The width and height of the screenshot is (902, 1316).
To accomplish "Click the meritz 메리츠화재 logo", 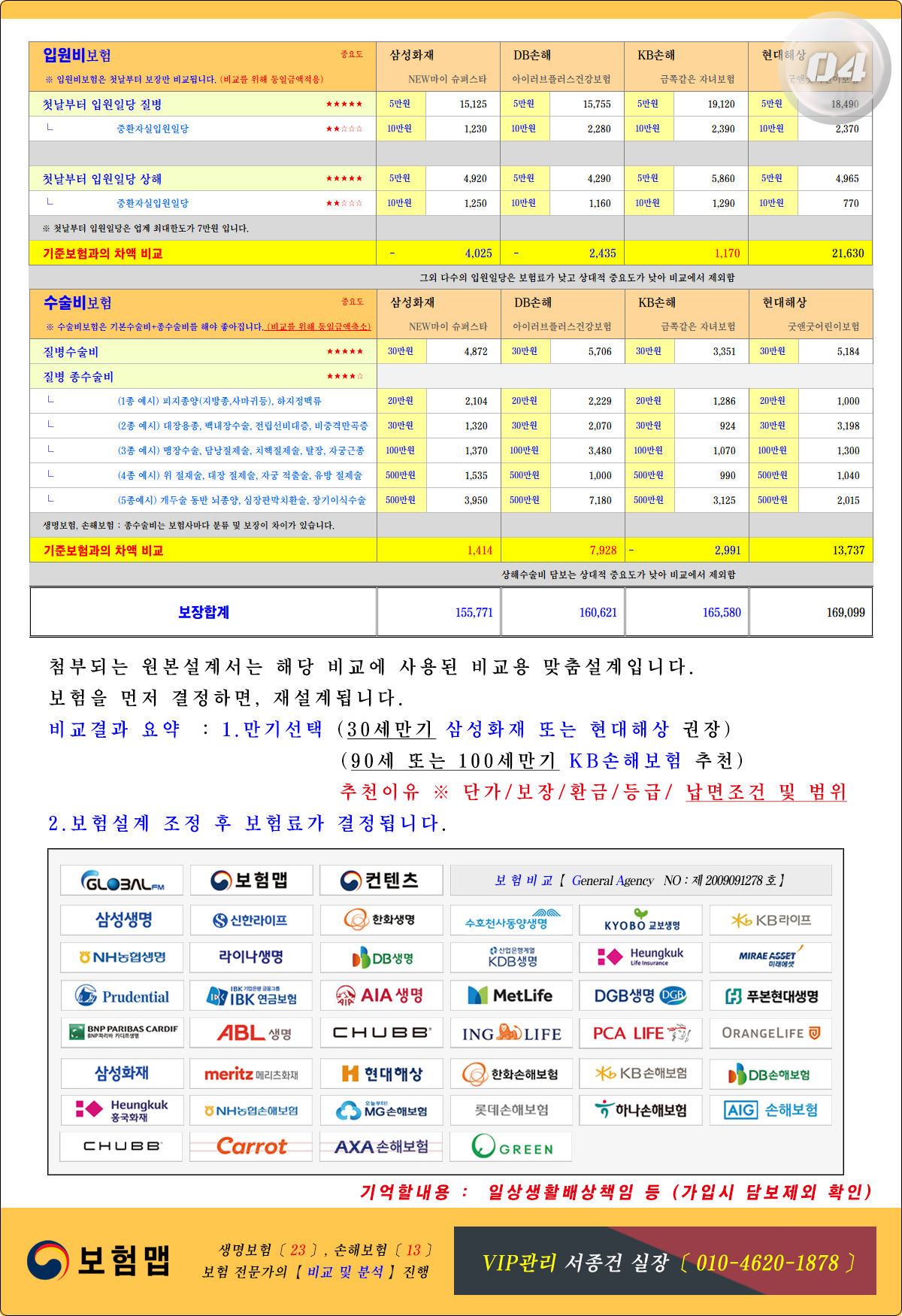I will pyautogui.click(x=251, y=1074).
